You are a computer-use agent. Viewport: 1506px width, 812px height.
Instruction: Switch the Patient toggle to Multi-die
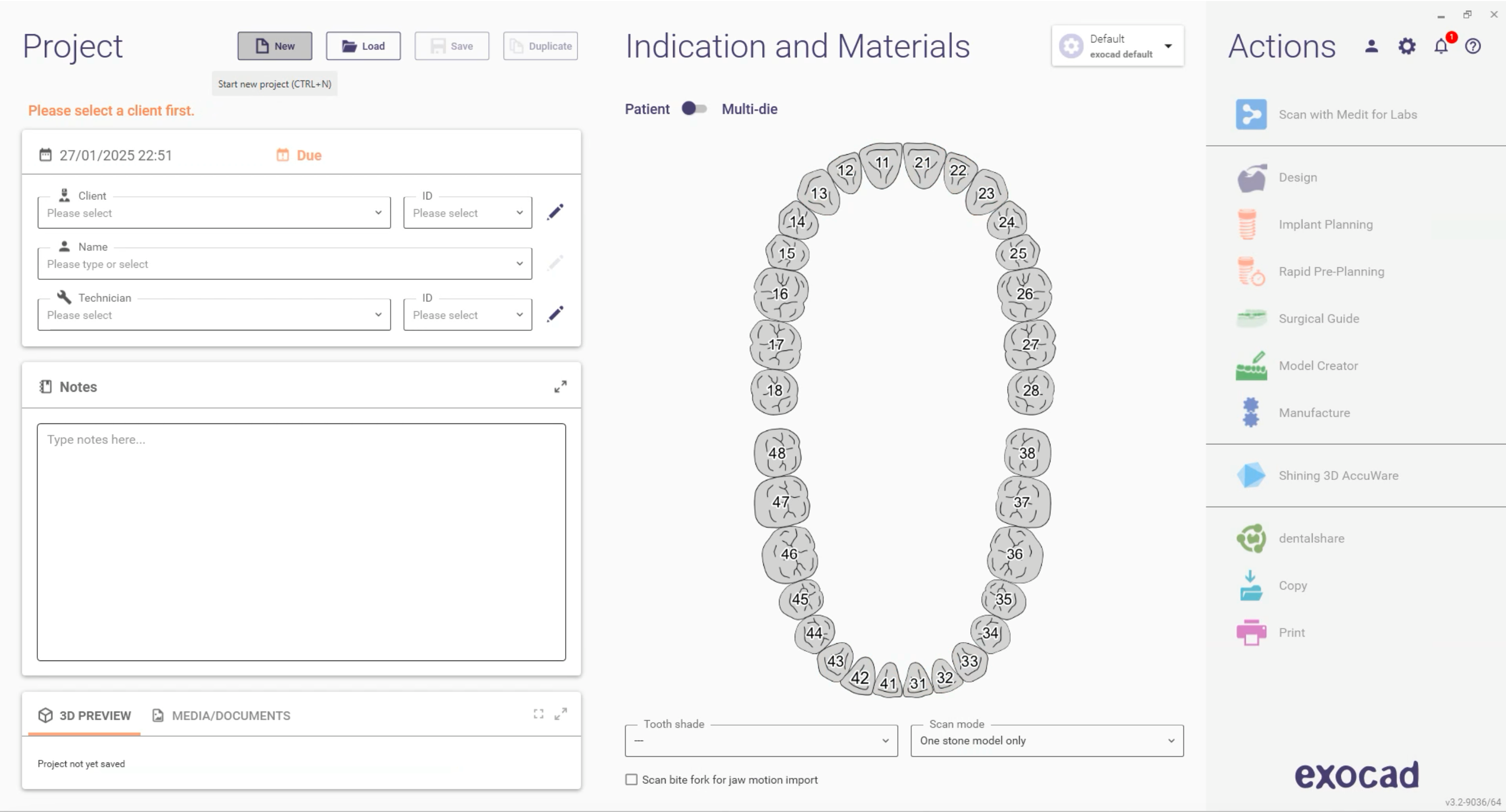(x=695, y=109)
